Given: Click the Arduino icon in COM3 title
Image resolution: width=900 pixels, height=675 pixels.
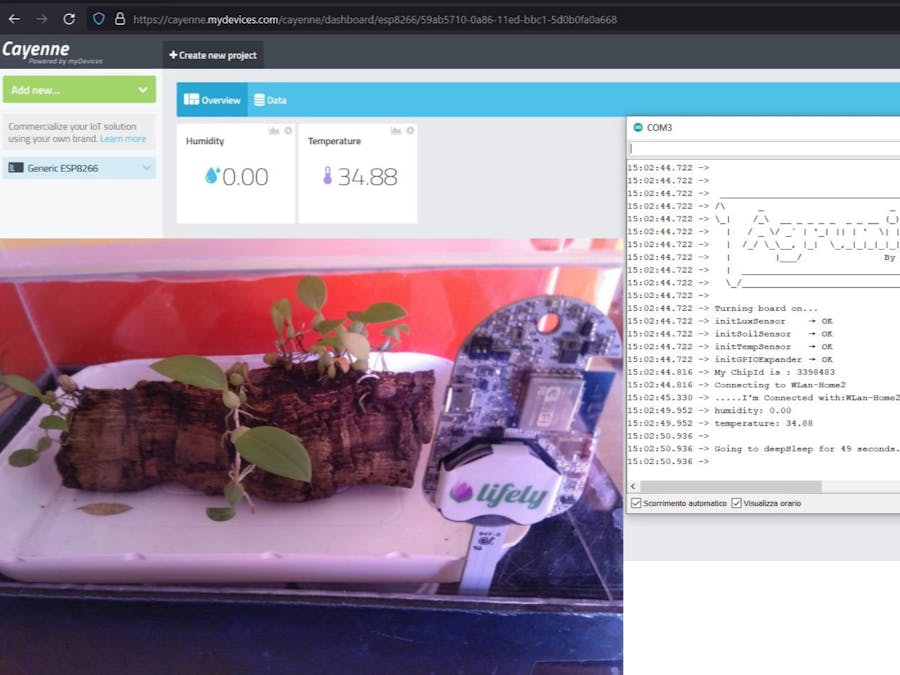Looking at the screenshot, I should (638, 127).
